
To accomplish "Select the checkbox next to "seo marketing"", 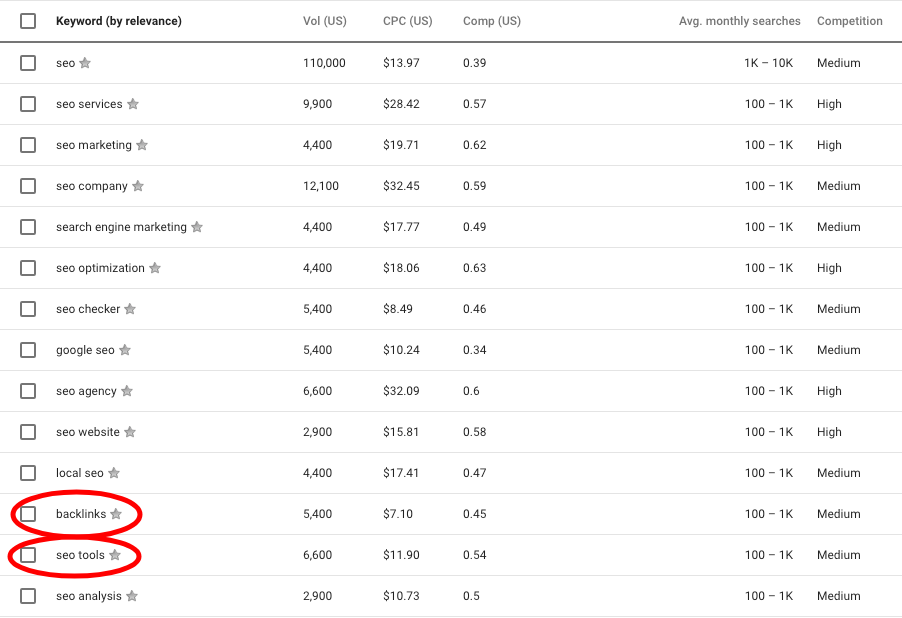I will pos(28,145).
